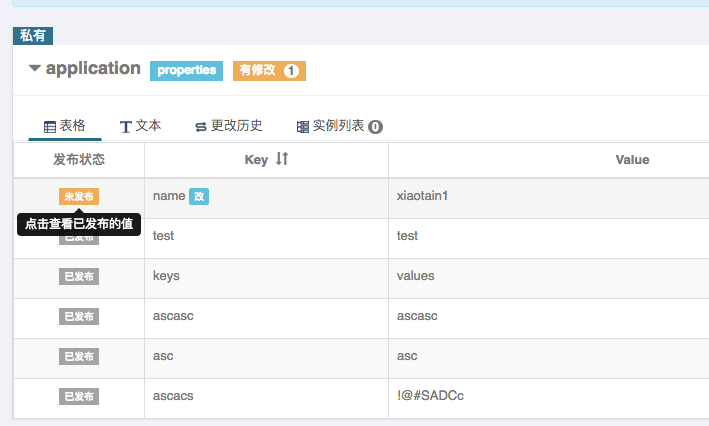Open the 更改历史 tab

coord(228,126)
